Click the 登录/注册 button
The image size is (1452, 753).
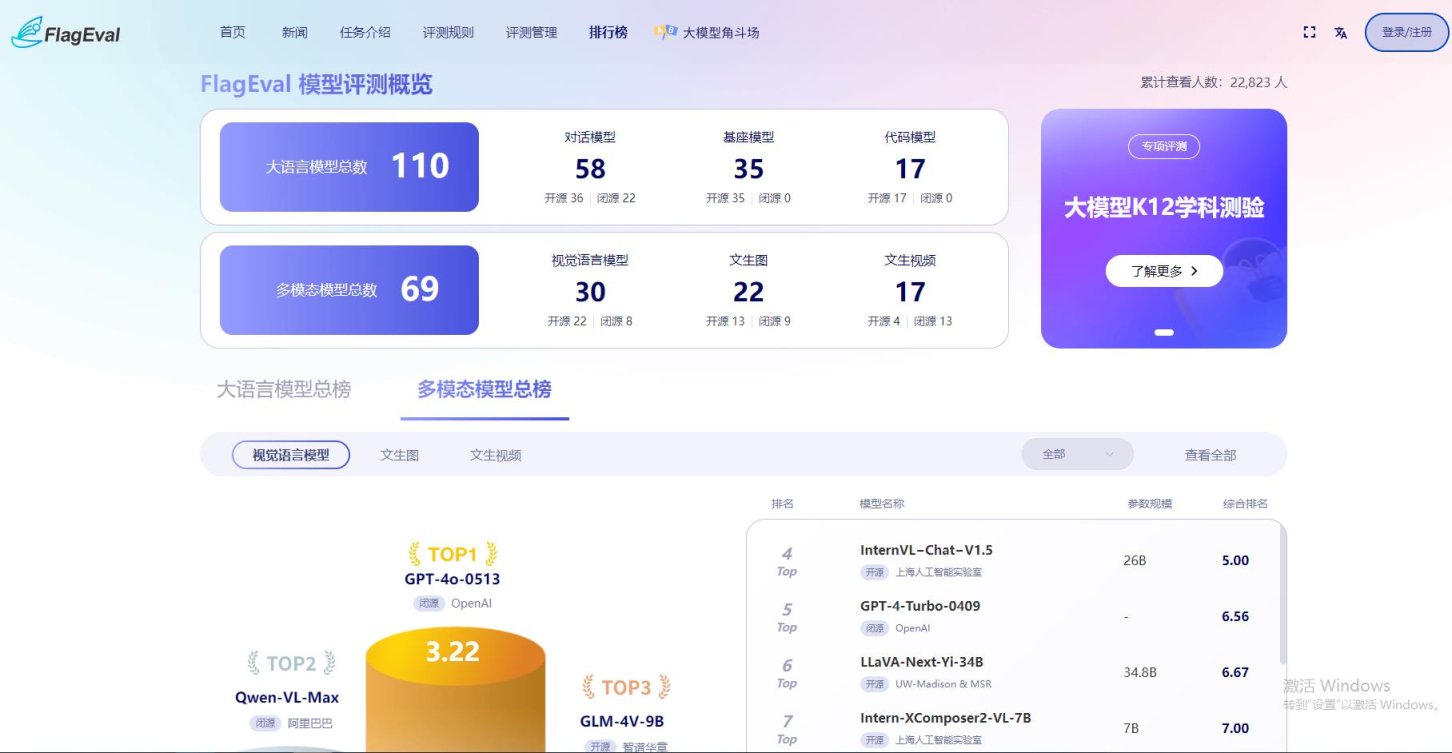1405,31
